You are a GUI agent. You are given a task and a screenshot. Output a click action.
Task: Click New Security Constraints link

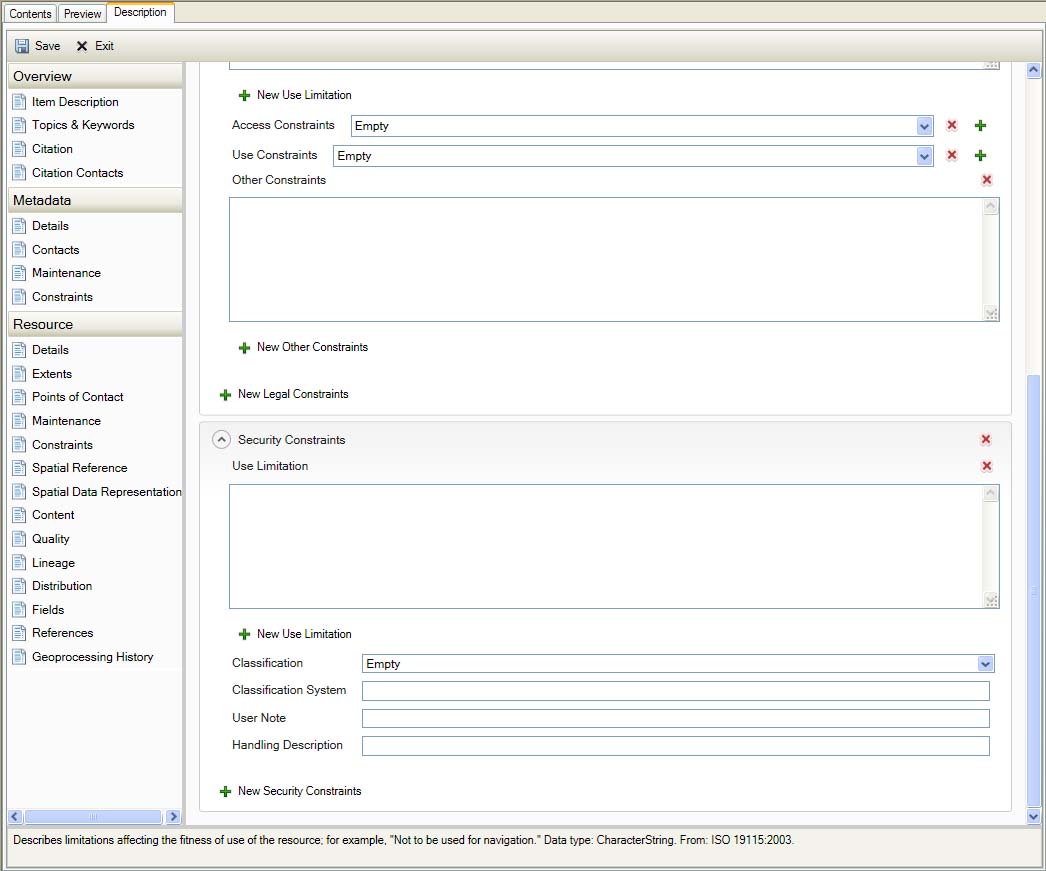(x=299, y=791)
